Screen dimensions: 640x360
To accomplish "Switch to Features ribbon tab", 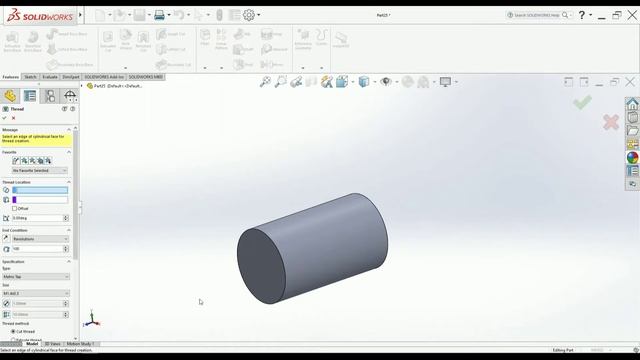I will (x=11, y=77).
